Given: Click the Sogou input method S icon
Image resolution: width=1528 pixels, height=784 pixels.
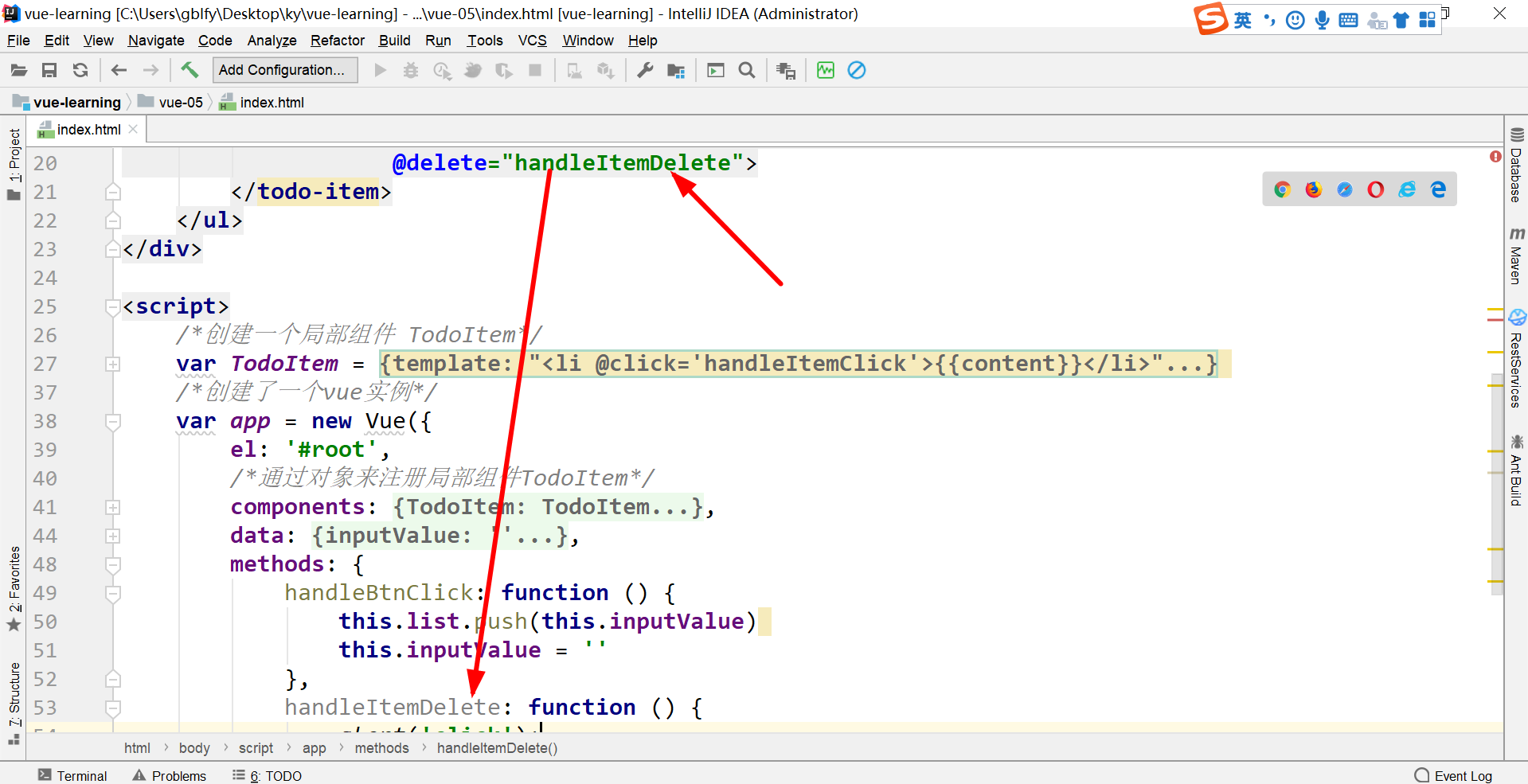Looking at the screenshot, I should 1210,18.
